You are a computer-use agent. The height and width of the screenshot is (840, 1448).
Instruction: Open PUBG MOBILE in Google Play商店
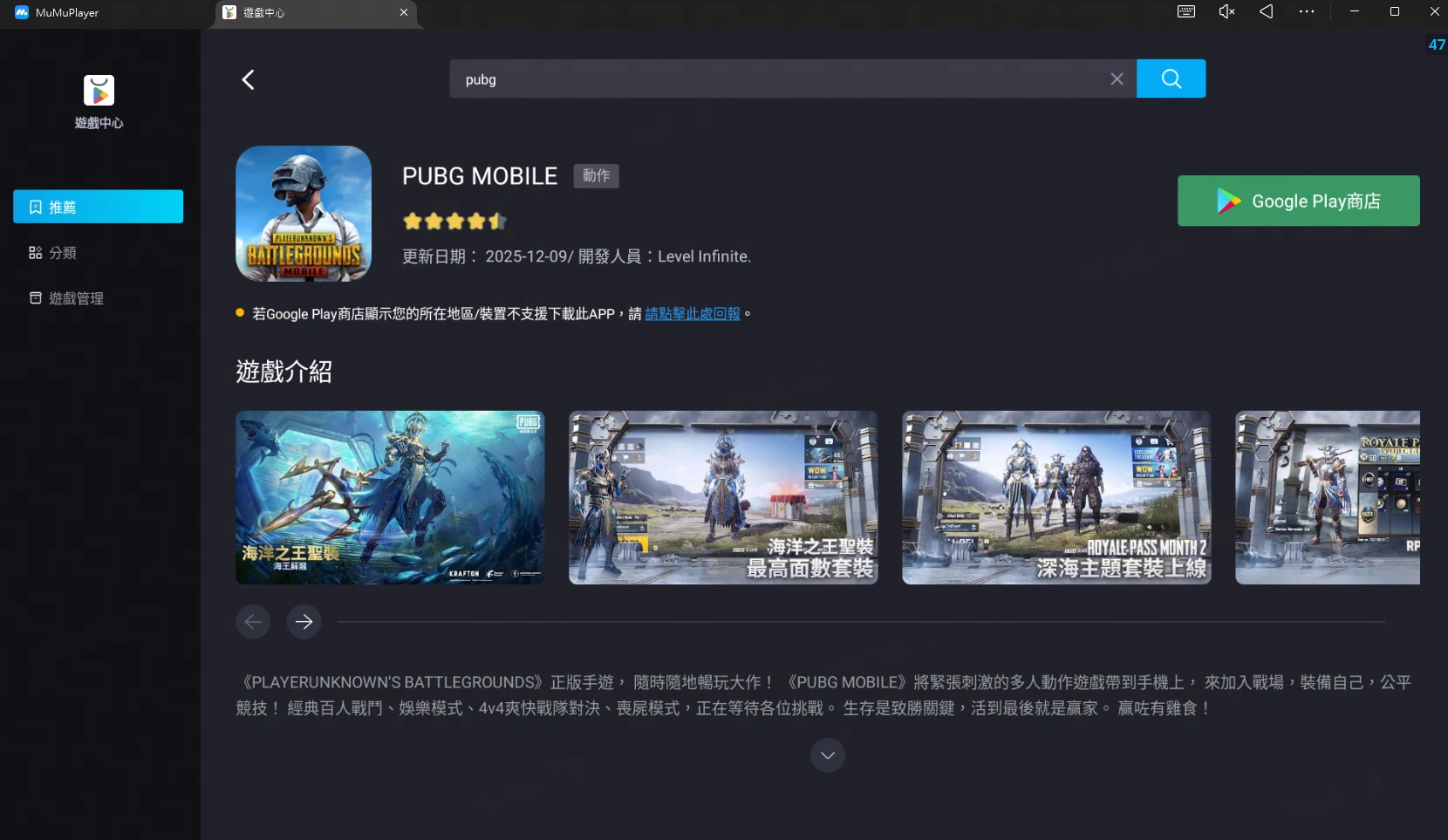[x=1298, y=201]
